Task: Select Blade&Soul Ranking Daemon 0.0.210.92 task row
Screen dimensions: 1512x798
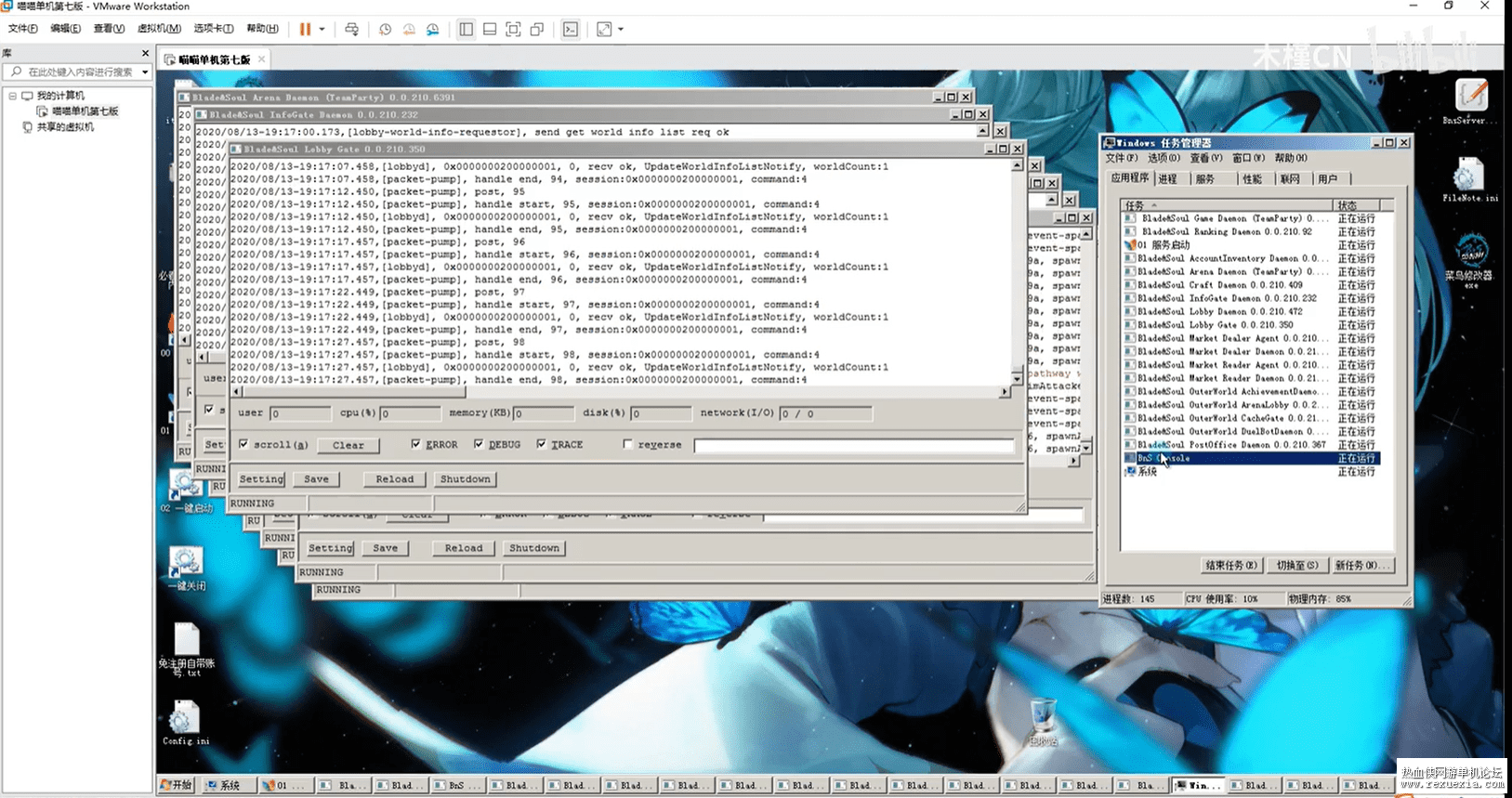Action: point(1250,232)
